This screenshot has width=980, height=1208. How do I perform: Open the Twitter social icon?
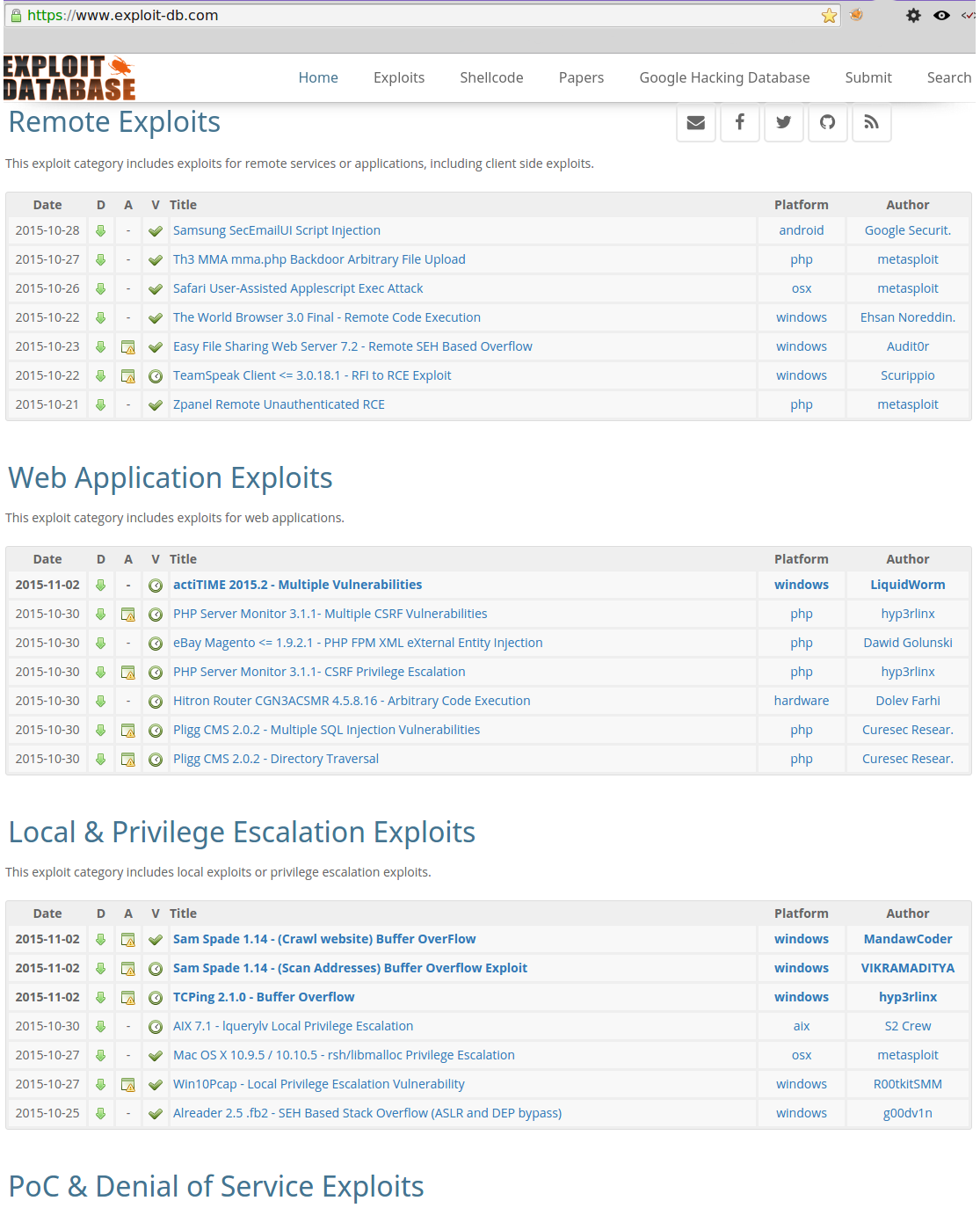tap(784, 122)
